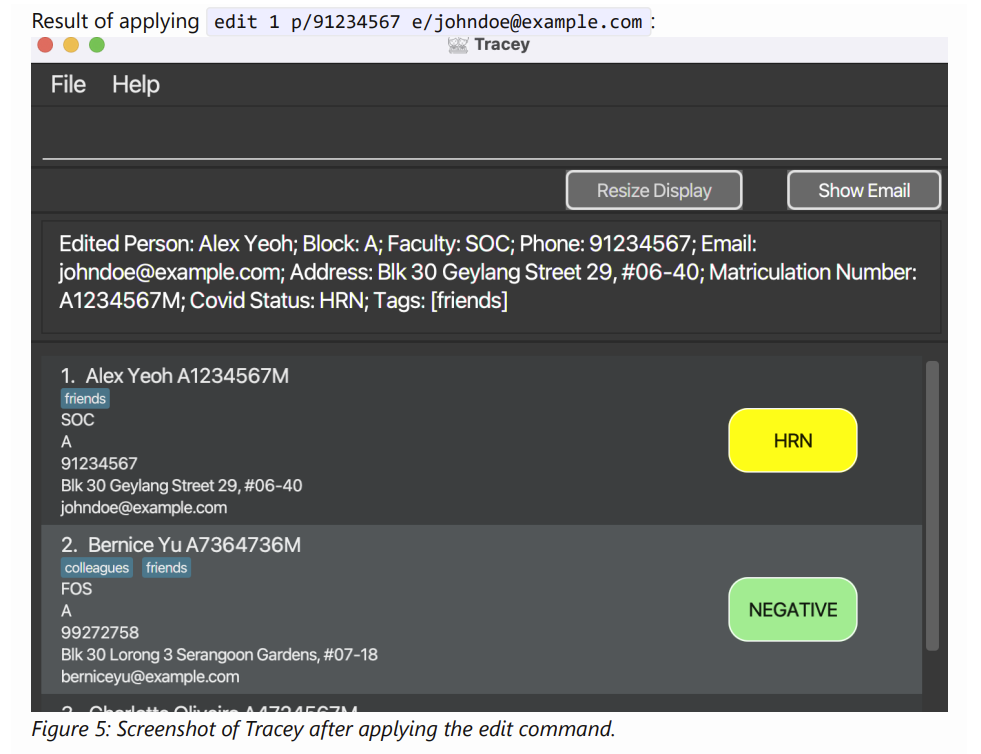This screenshot has height=754, width=981.
Task: Click address Blk 30 Geylang Street 29, #06-40
Action: tap(181, 486)
